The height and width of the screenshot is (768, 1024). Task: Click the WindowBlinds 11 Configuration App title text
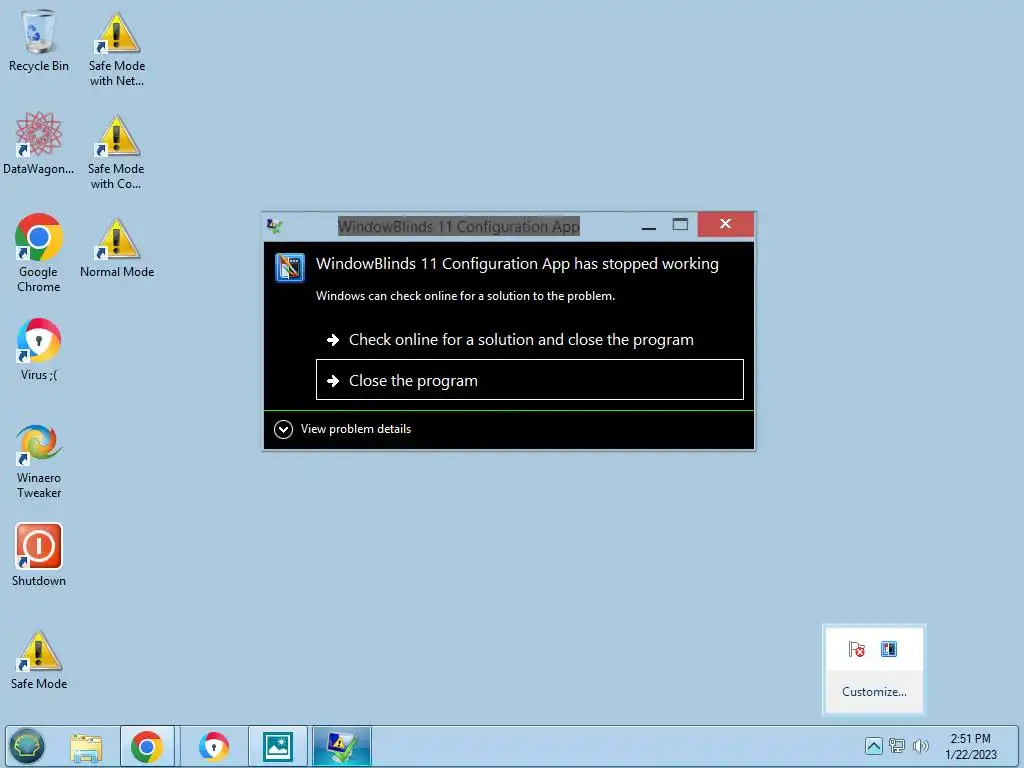pos(458,227)
